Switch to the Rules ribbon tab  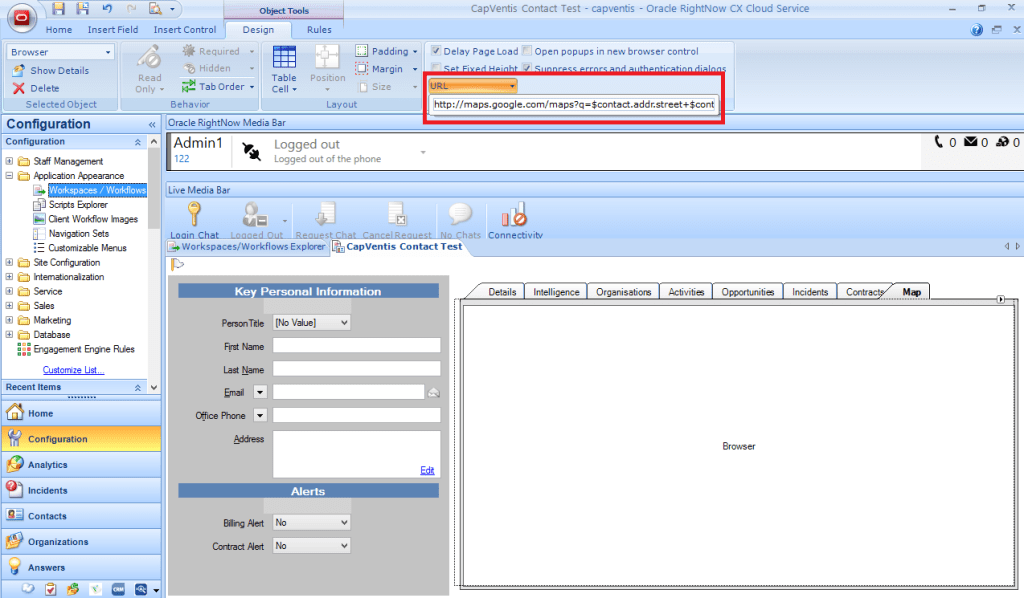(x=319, y=30)
